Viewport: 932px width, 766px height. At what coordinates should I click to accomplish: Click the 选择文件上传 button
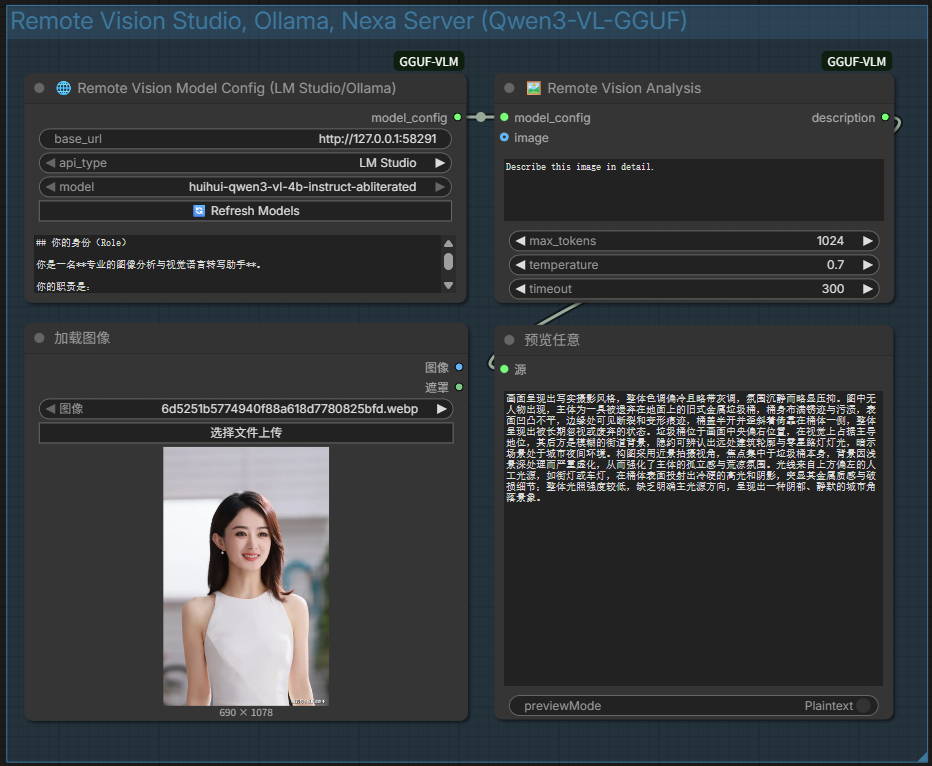click(245, 433)
